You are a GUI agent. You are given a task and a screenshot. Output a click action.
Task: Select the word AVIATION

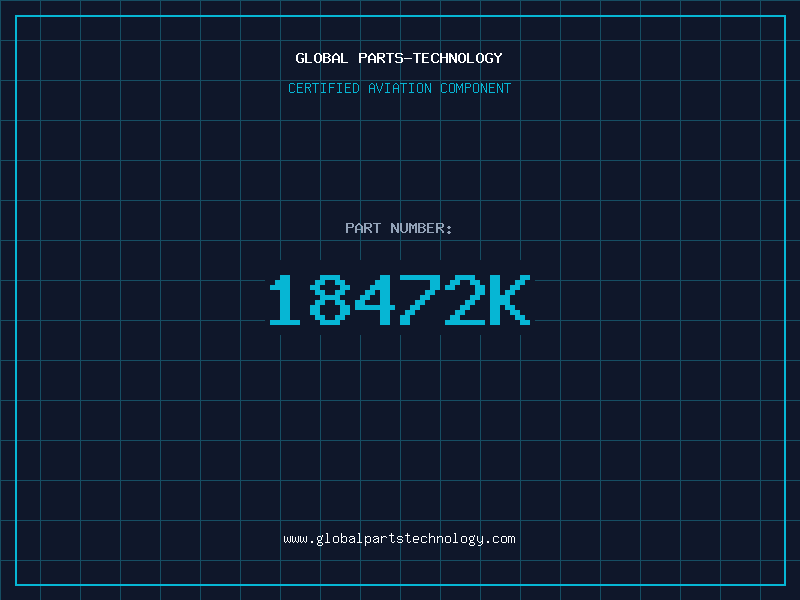coord(400,88)
